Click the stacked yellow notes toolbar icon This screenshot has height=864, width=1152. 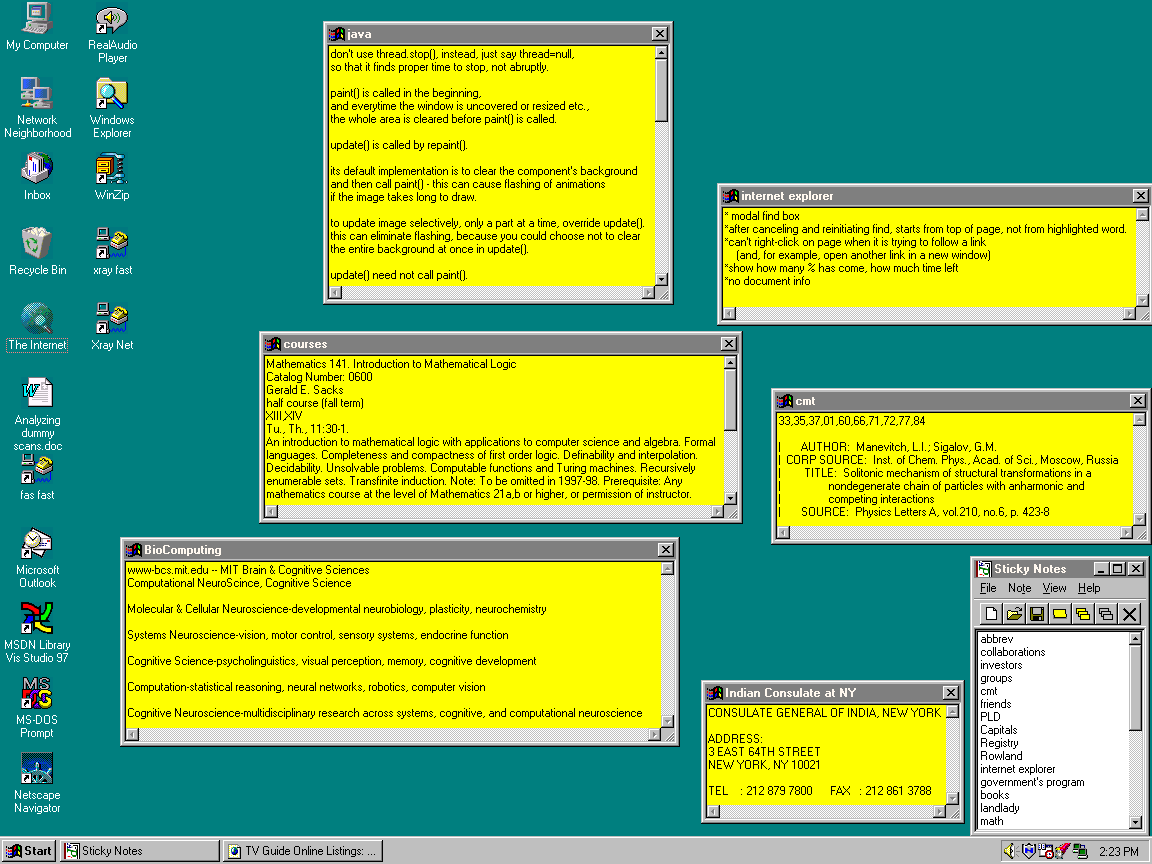click(1082, 613)
